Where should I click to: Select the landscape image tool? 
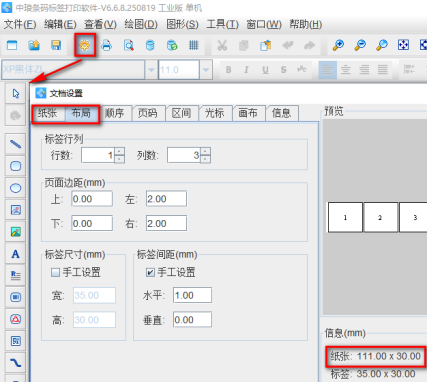point(16,232)
